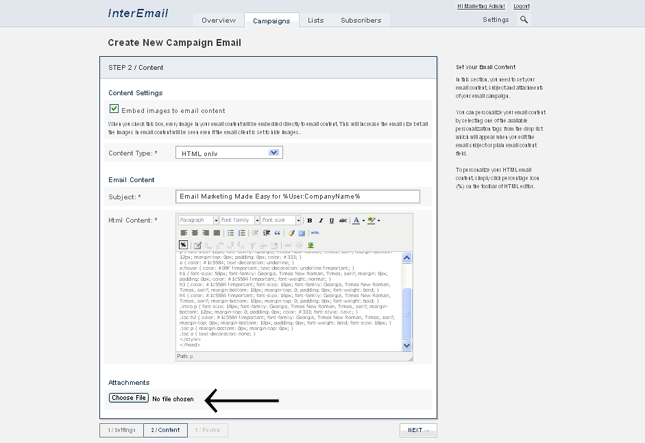Apply strikethrough formatting in the editor
This screenshot has height=443, width=645.
pyautogui.click(x=343, y=220)
